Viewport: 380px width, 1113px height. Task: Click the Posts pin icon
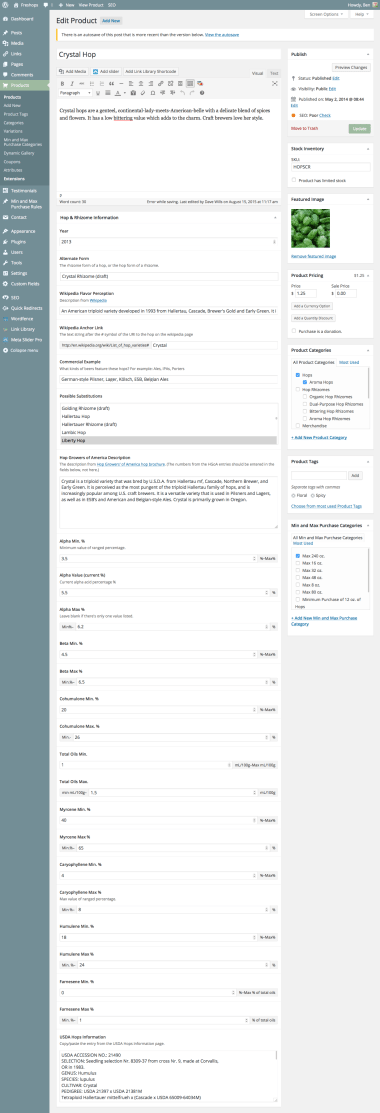(x=6, y=33)
